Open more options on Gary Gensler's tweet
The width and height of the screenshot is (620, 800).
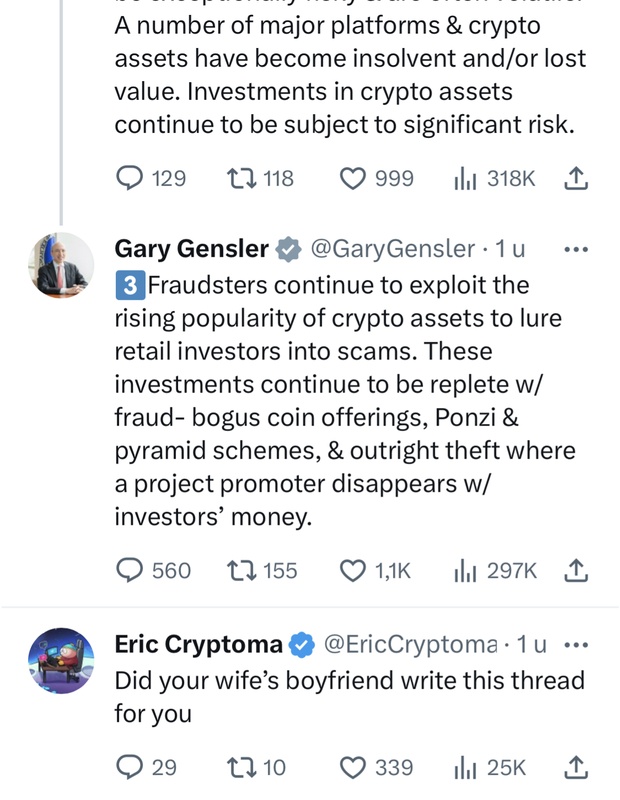click(576, 248)
